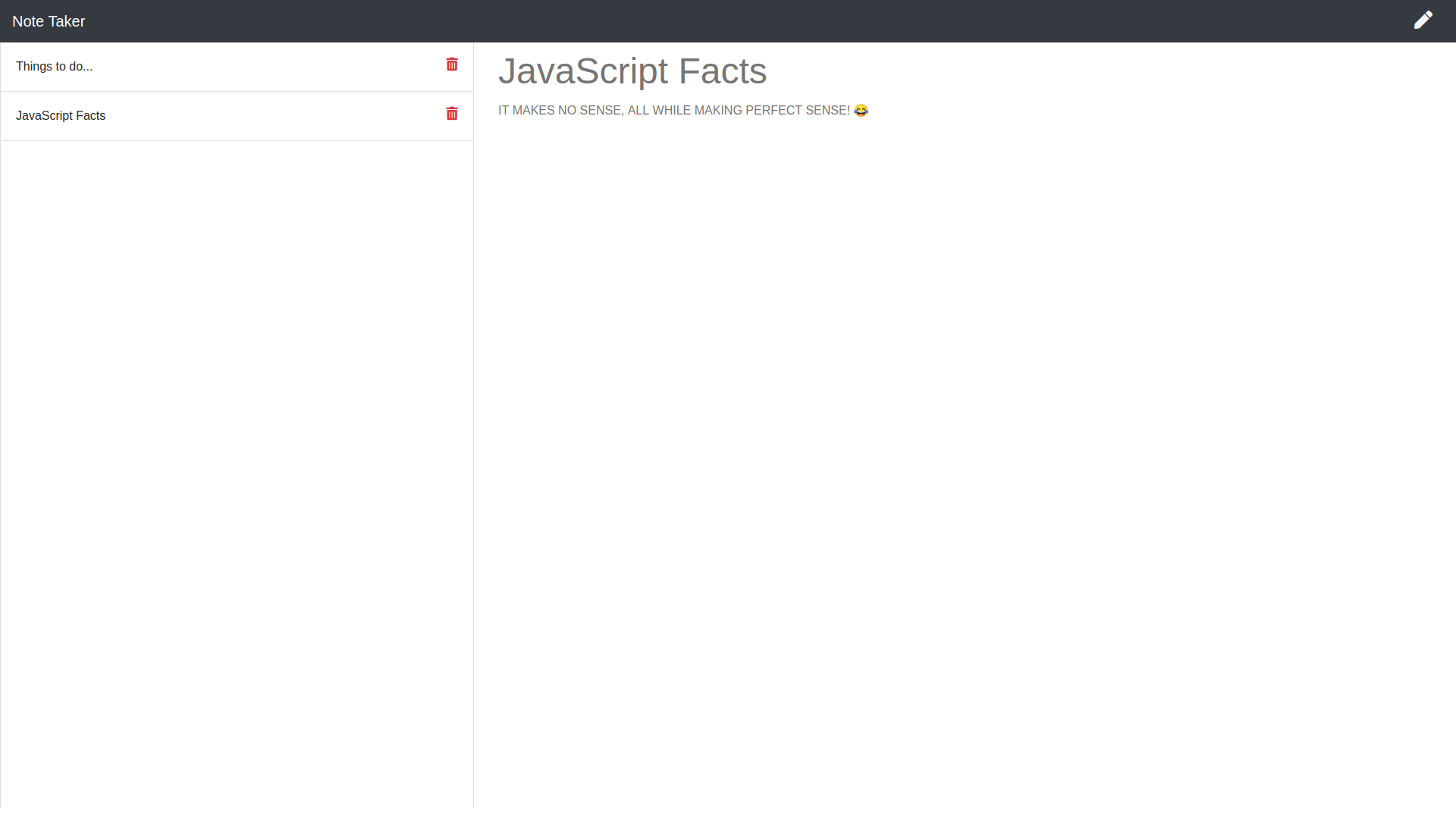Click 'IT MAKES NO SENSE' at the text start

tap(560, 111)
